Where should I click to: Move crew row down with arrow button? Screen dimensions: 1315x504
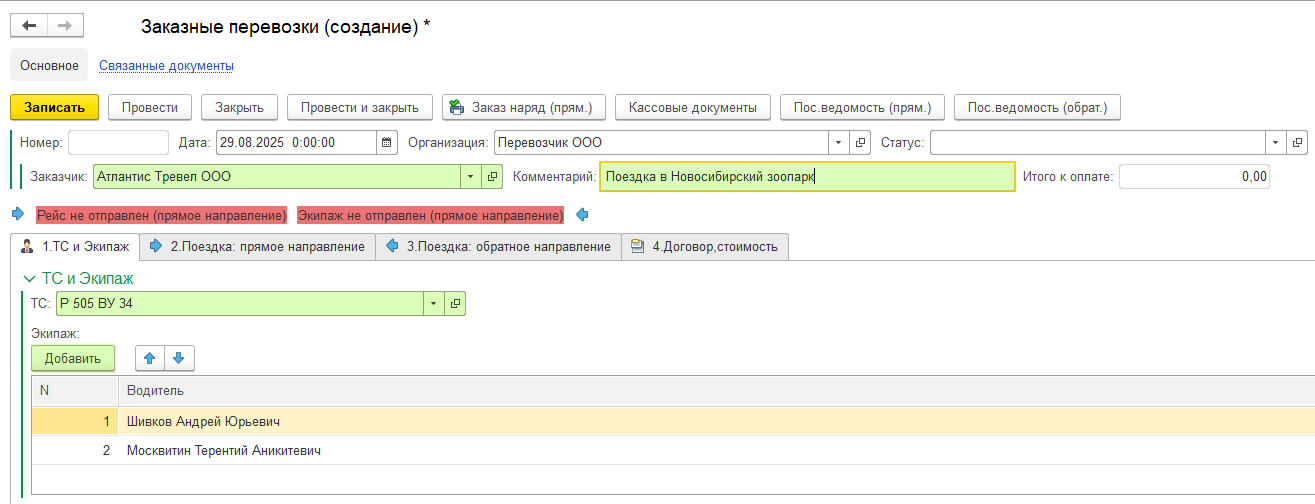tap(178, 358)
